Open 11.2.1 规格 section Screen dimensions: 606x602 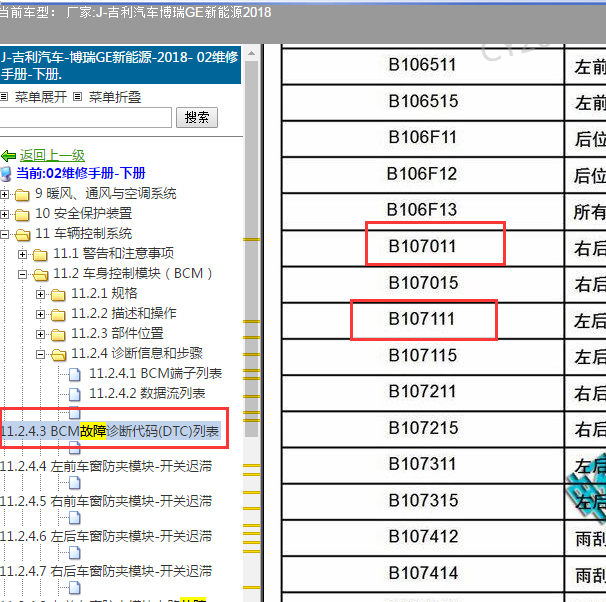[104, 294]
